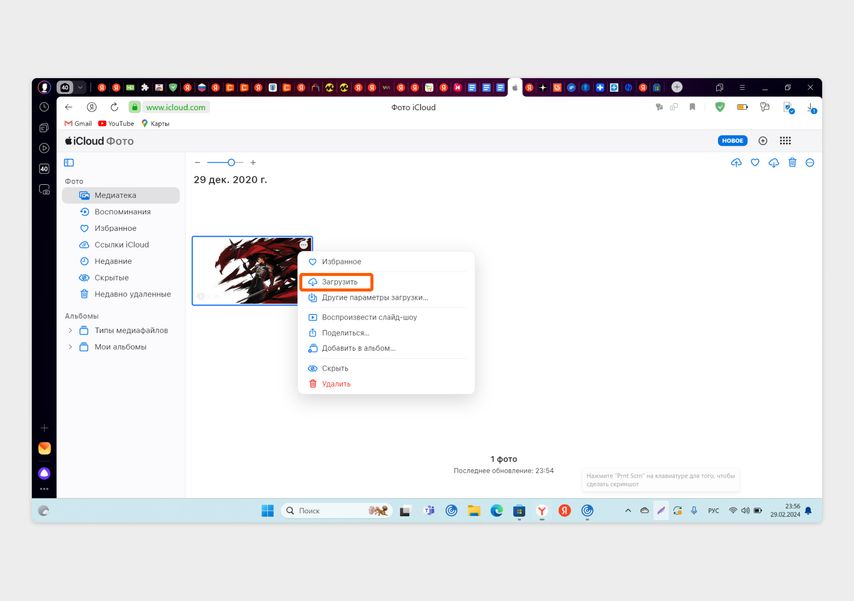Click the heart favorite icon in top toolbar
Screen dimensions: 854x601
pos(755,162)
